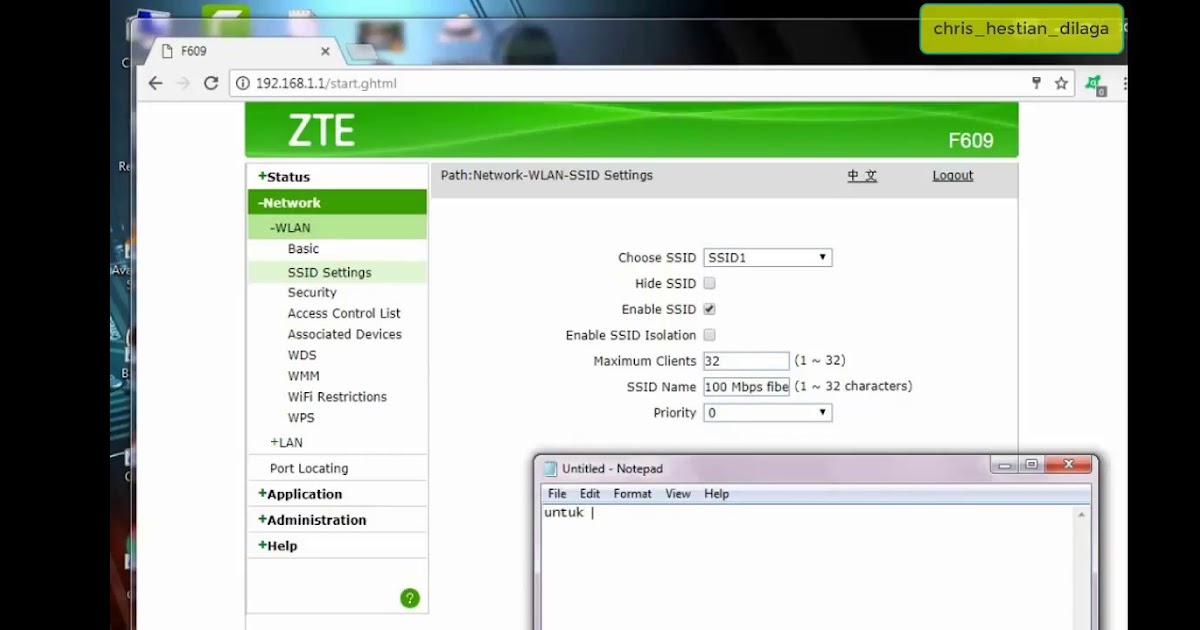
Task: Open the Priority dropdown
Action: click(x=768, y=412)
